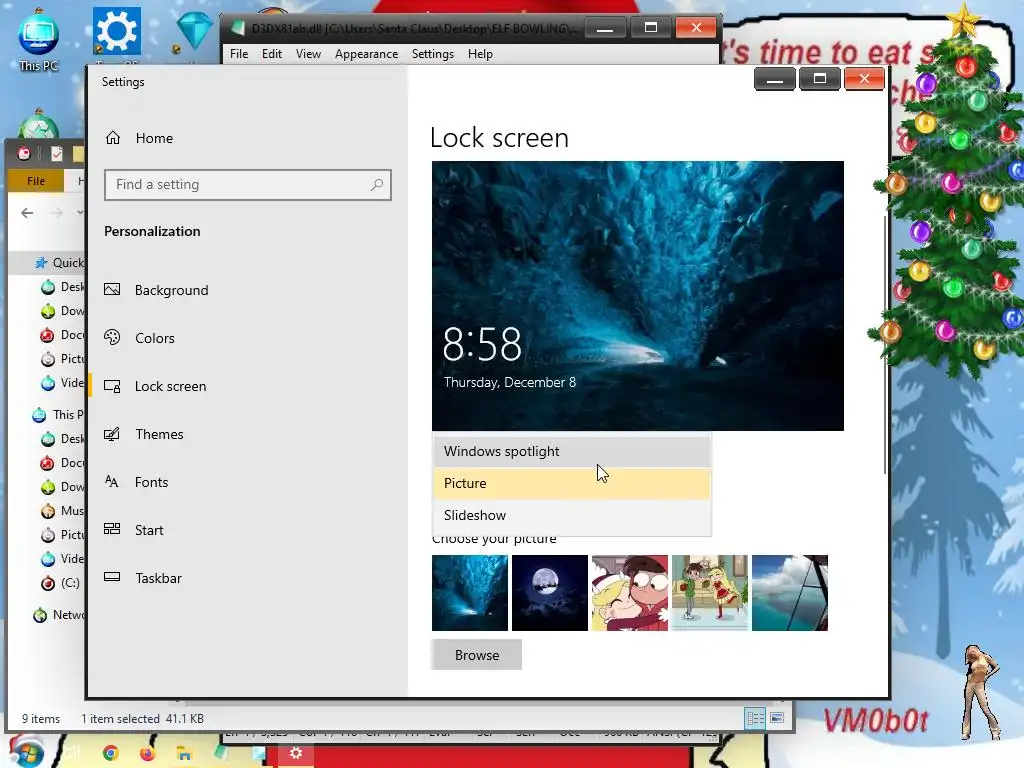Image resolution: width=1024 pixels, height=768 pixels.
Task: Click lock screen preview image
Action: point(637,296)
